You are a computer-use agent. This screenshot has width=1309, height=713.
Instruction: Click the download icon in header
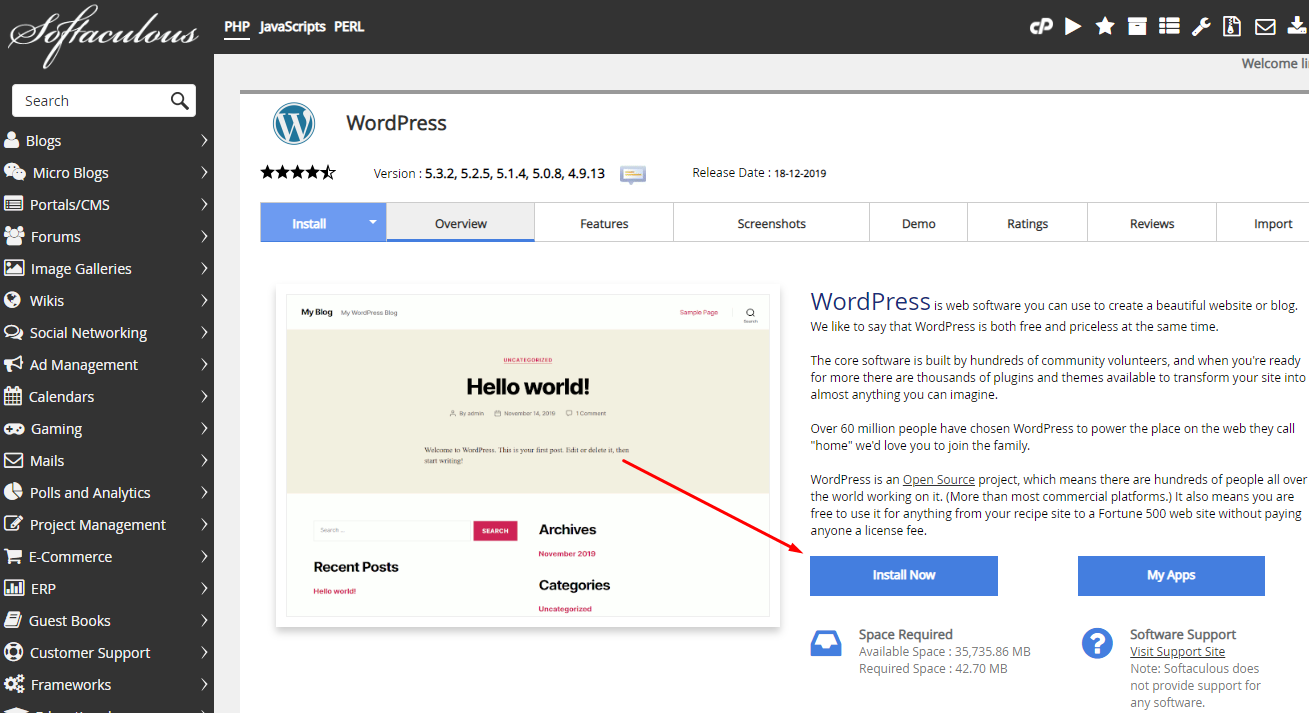tap(1297, 27)
